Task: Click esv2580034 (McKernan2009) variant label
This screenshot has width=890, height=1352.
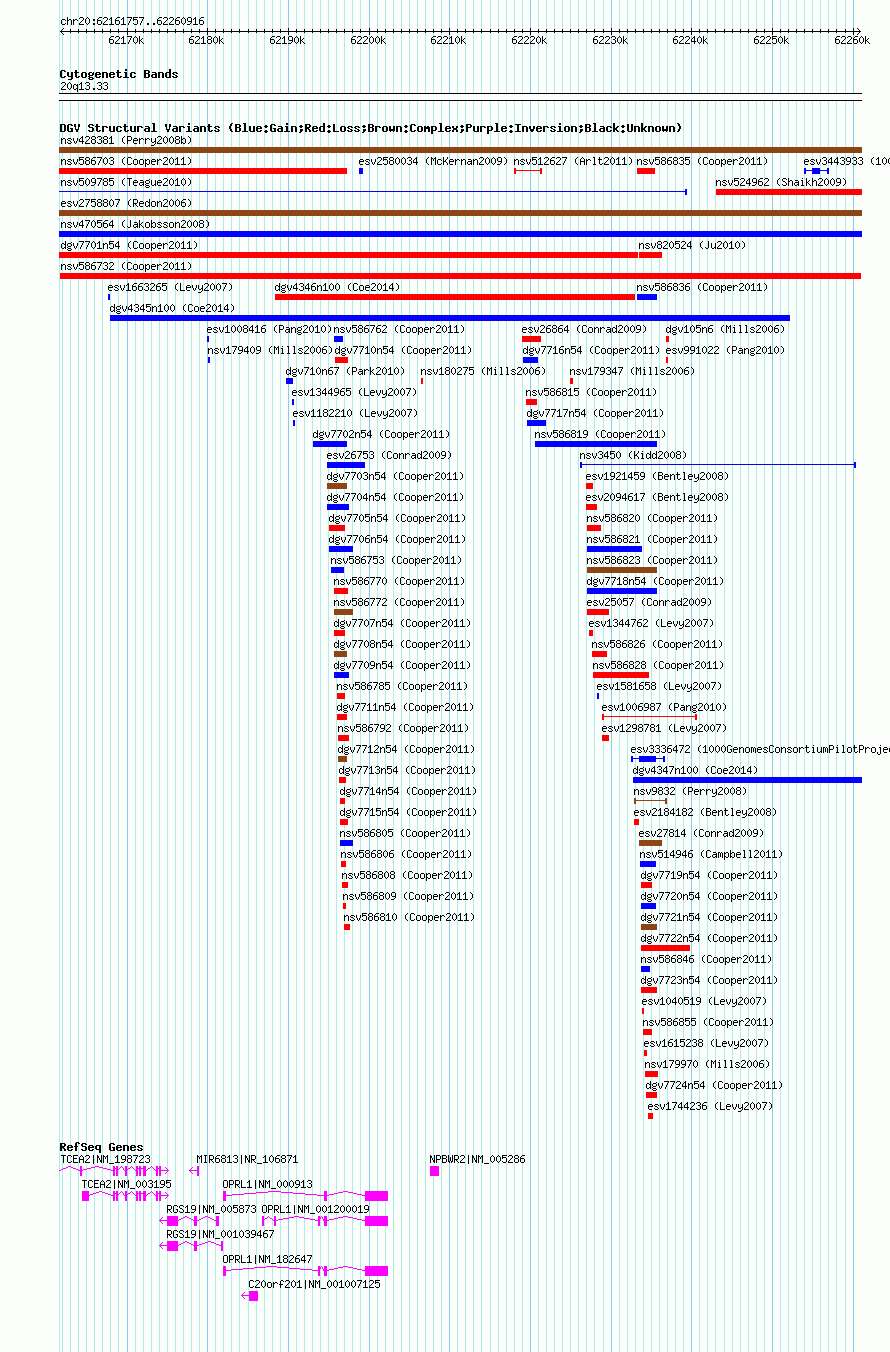Action: click(x=433, y=161)
